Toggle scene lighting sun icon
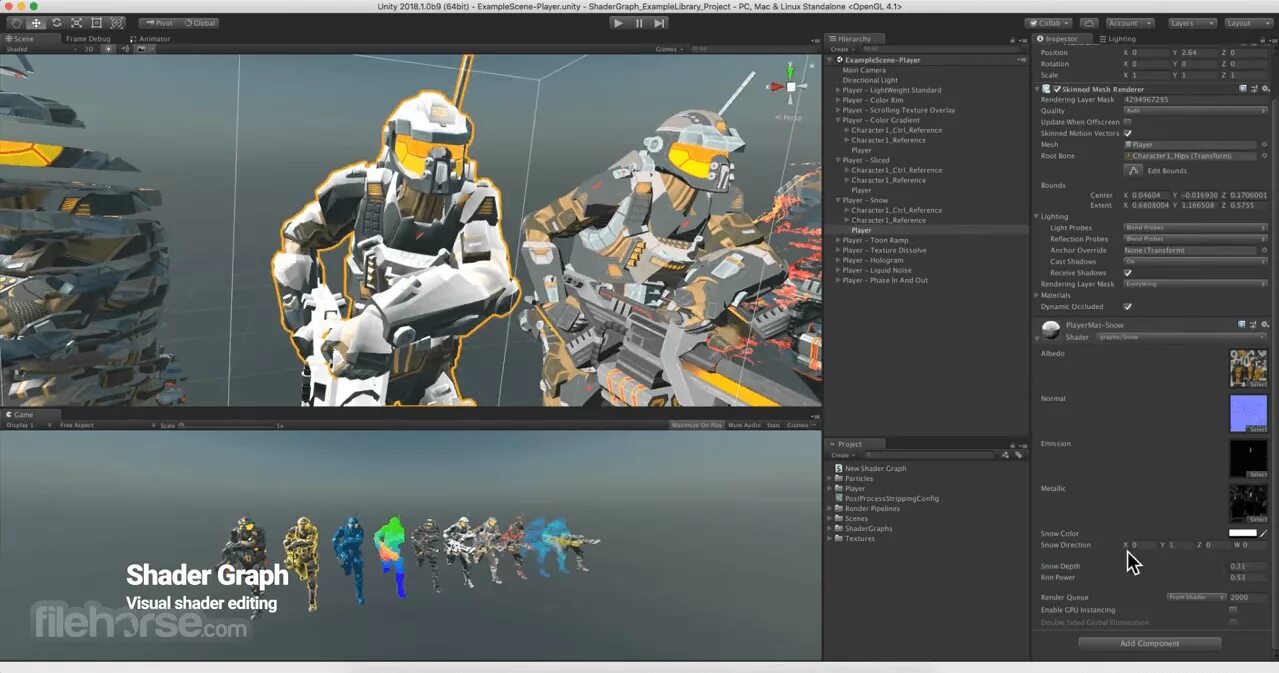Image resolution: width=1279 pixels, height=673 pixels. [x=107, y=48]
